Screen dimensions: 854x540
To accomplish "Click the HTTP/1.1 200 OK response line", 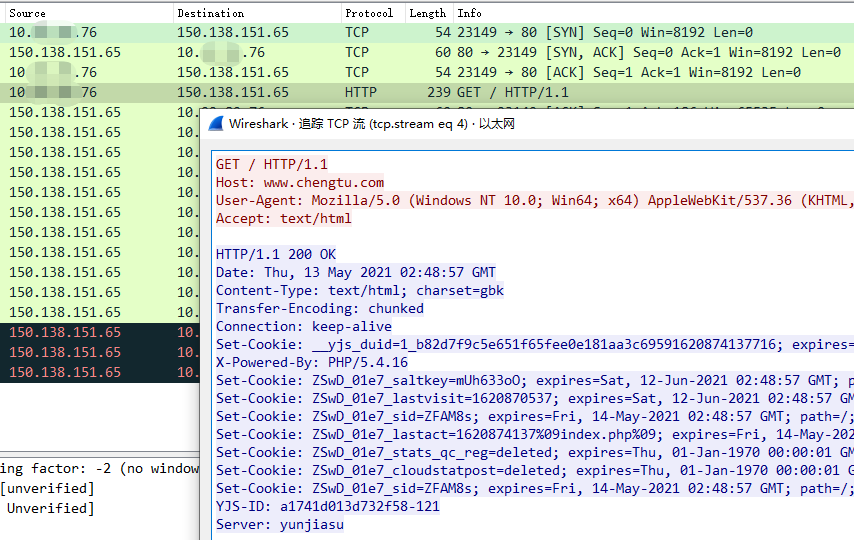I will [276, 254].
